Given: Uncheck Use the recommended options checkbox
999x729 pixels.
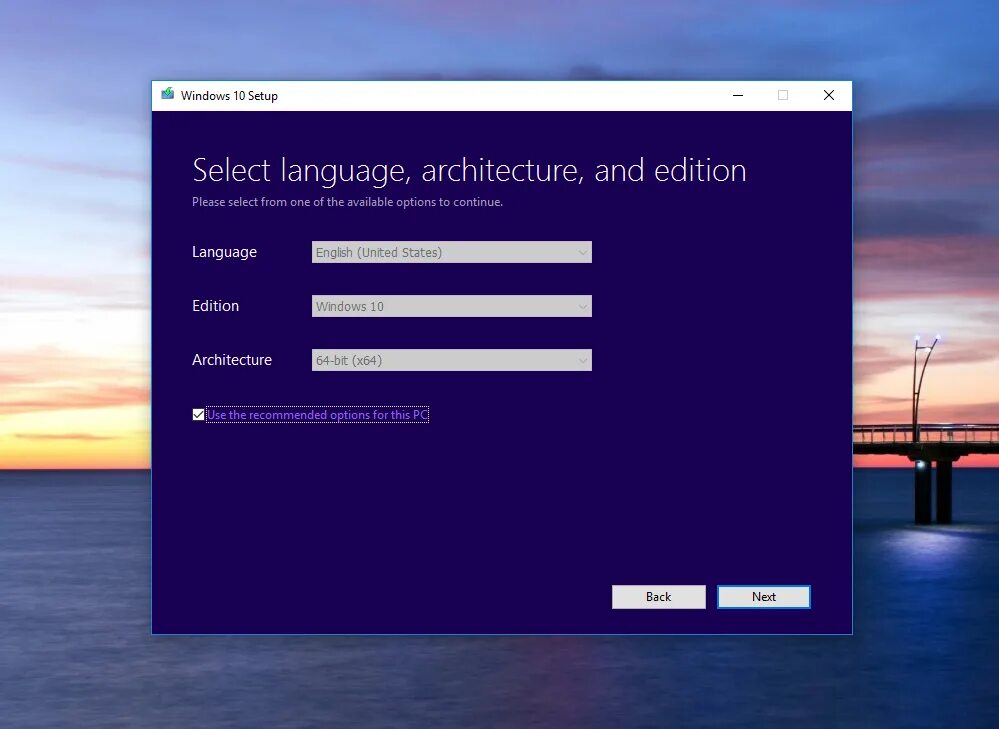Looking at the screenshot, I should (x=198, y=415).
